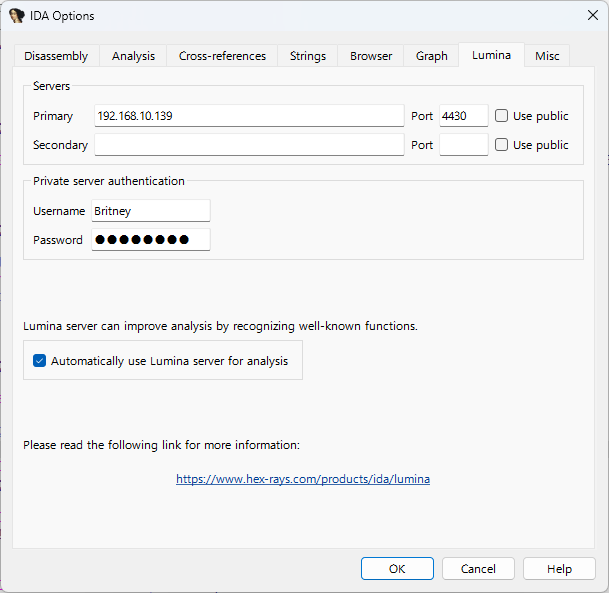Click the Username field containing Britney
The width and height of the screenshot is (609, 593).
point(151,211)
